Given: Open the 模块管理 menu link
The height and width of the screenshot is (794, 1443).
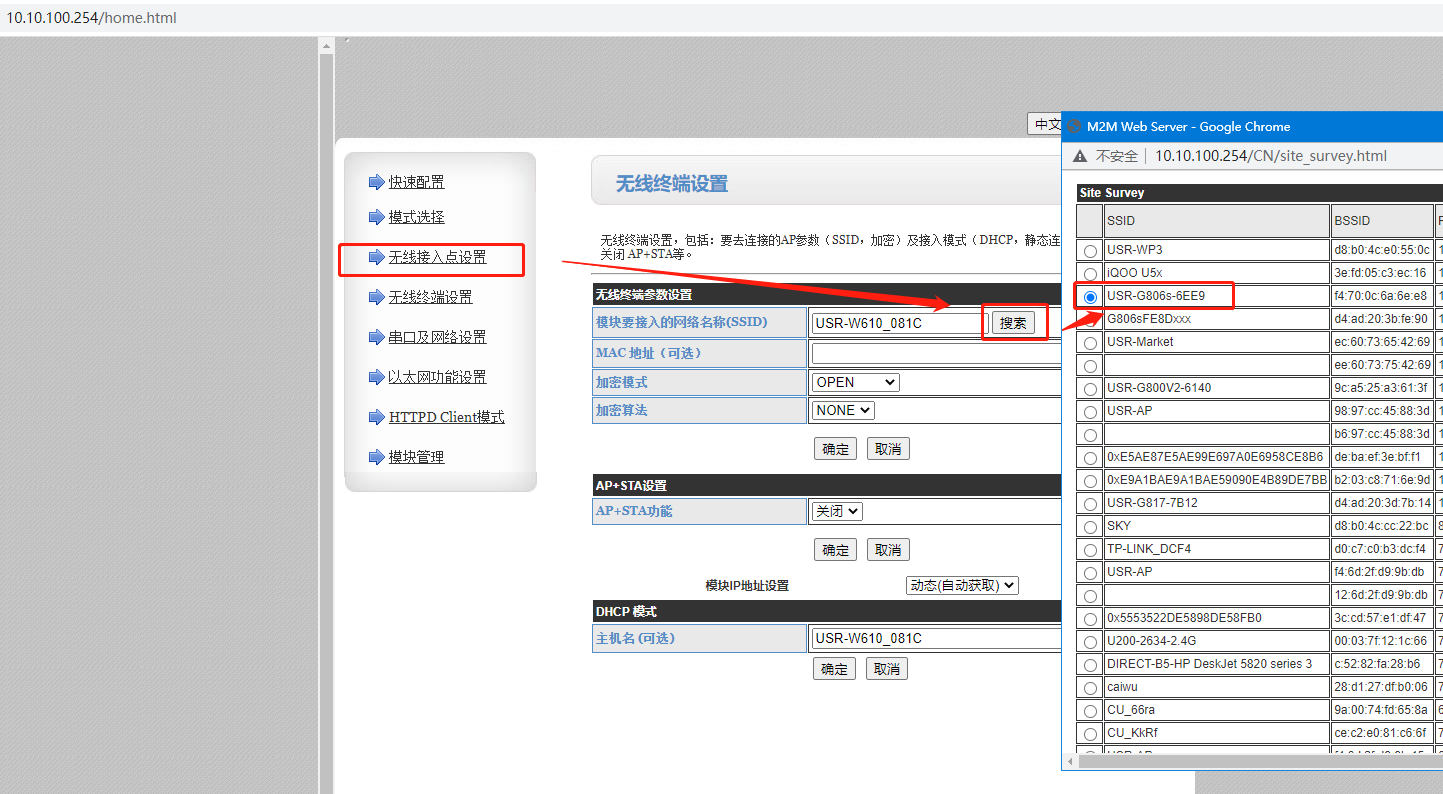Looking at the screenshot, I should click(416, 457).
